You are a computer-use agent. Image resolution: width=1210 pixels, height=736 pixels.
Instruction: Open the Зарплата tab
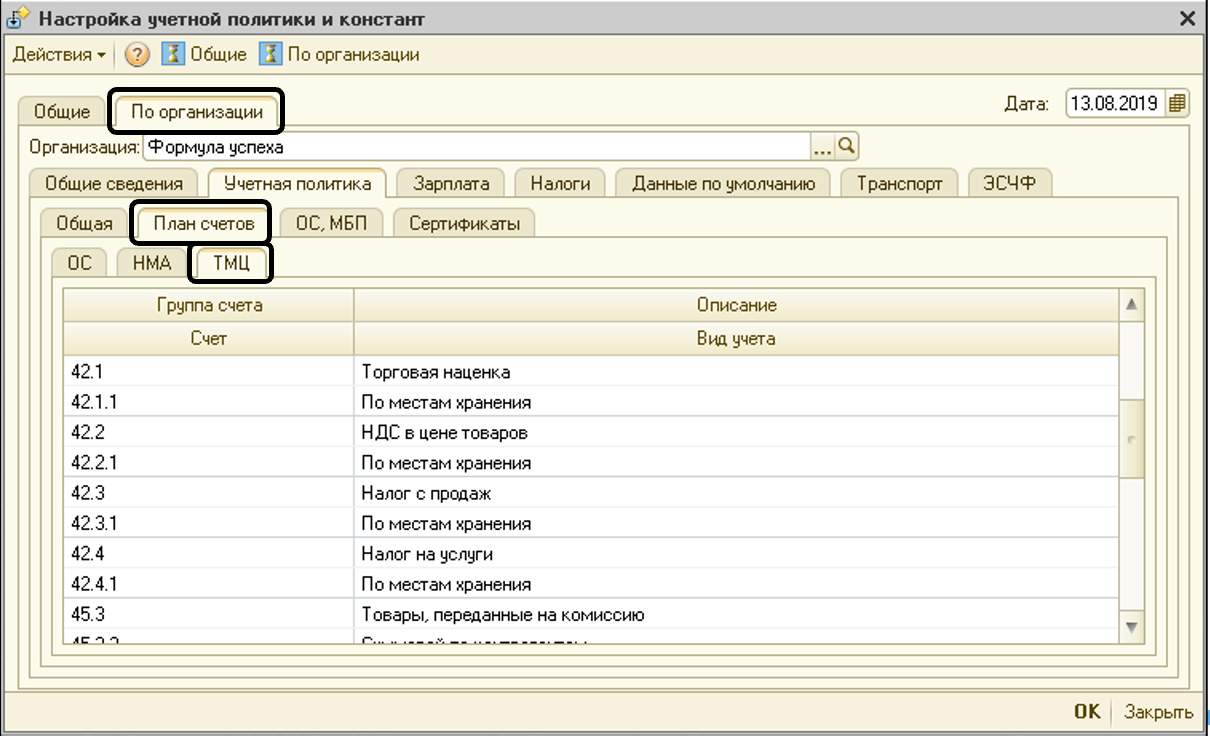[451, 184]
